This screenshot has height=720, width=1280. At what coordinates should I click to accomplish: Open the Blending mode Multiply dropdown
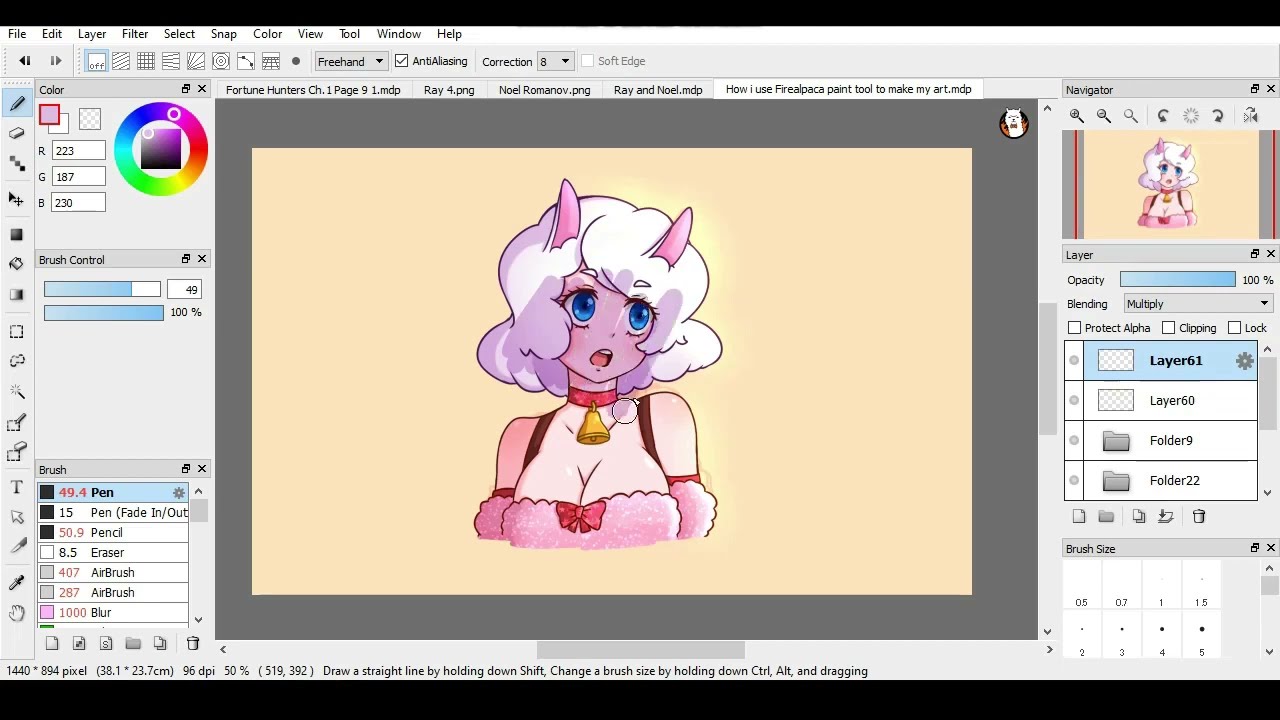(1197, 304)
